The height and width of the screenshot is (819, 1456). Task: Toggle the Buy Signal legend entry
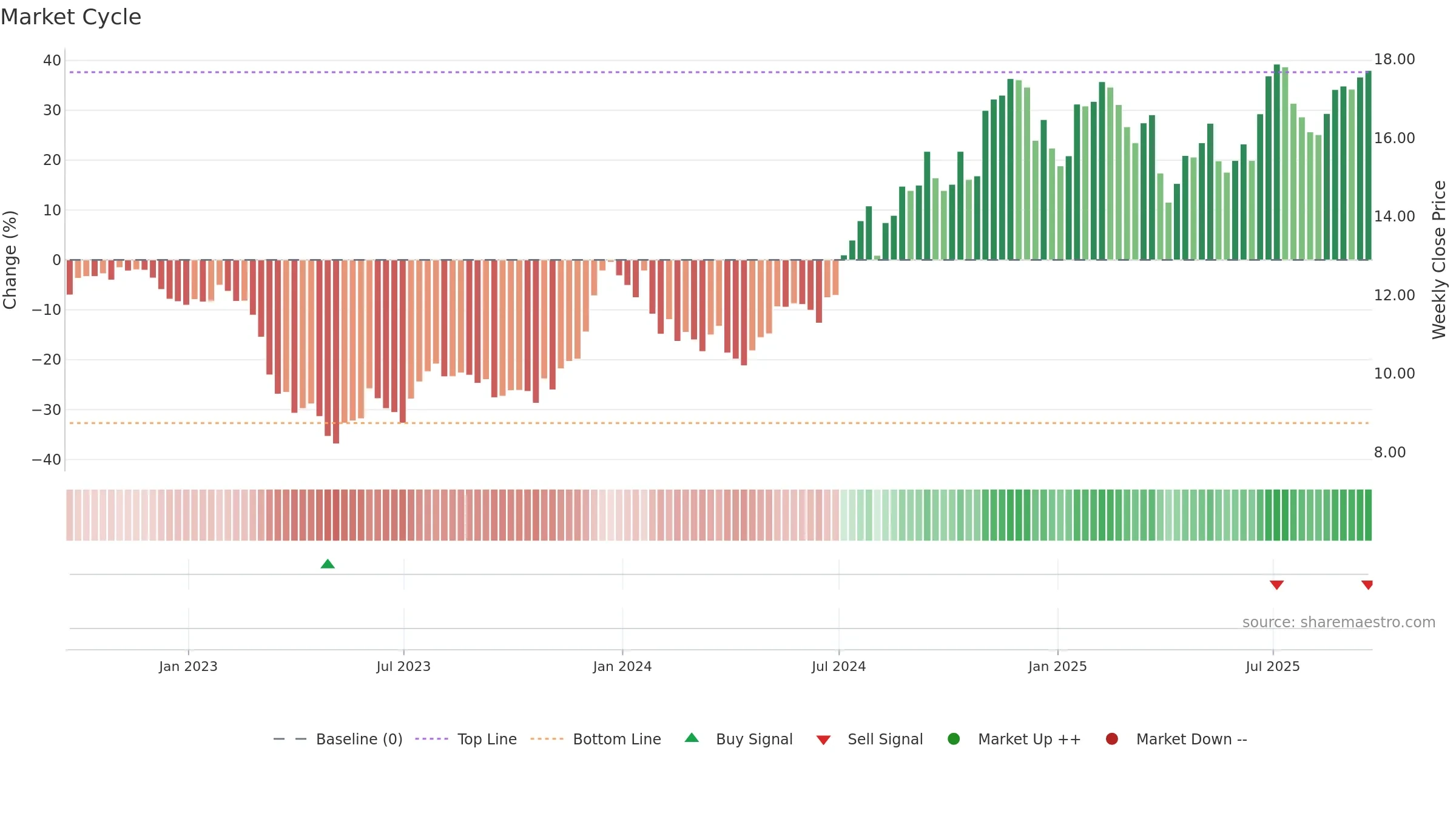tap(738, 739)
